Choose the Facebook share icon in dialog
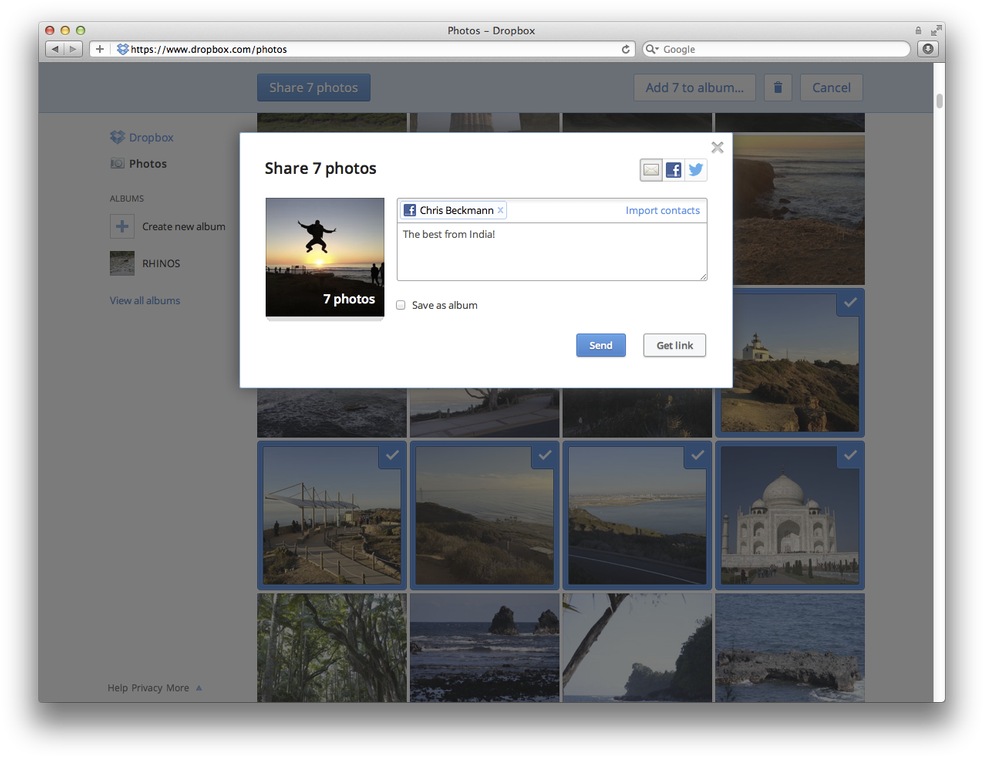 [x=673, y=170]
